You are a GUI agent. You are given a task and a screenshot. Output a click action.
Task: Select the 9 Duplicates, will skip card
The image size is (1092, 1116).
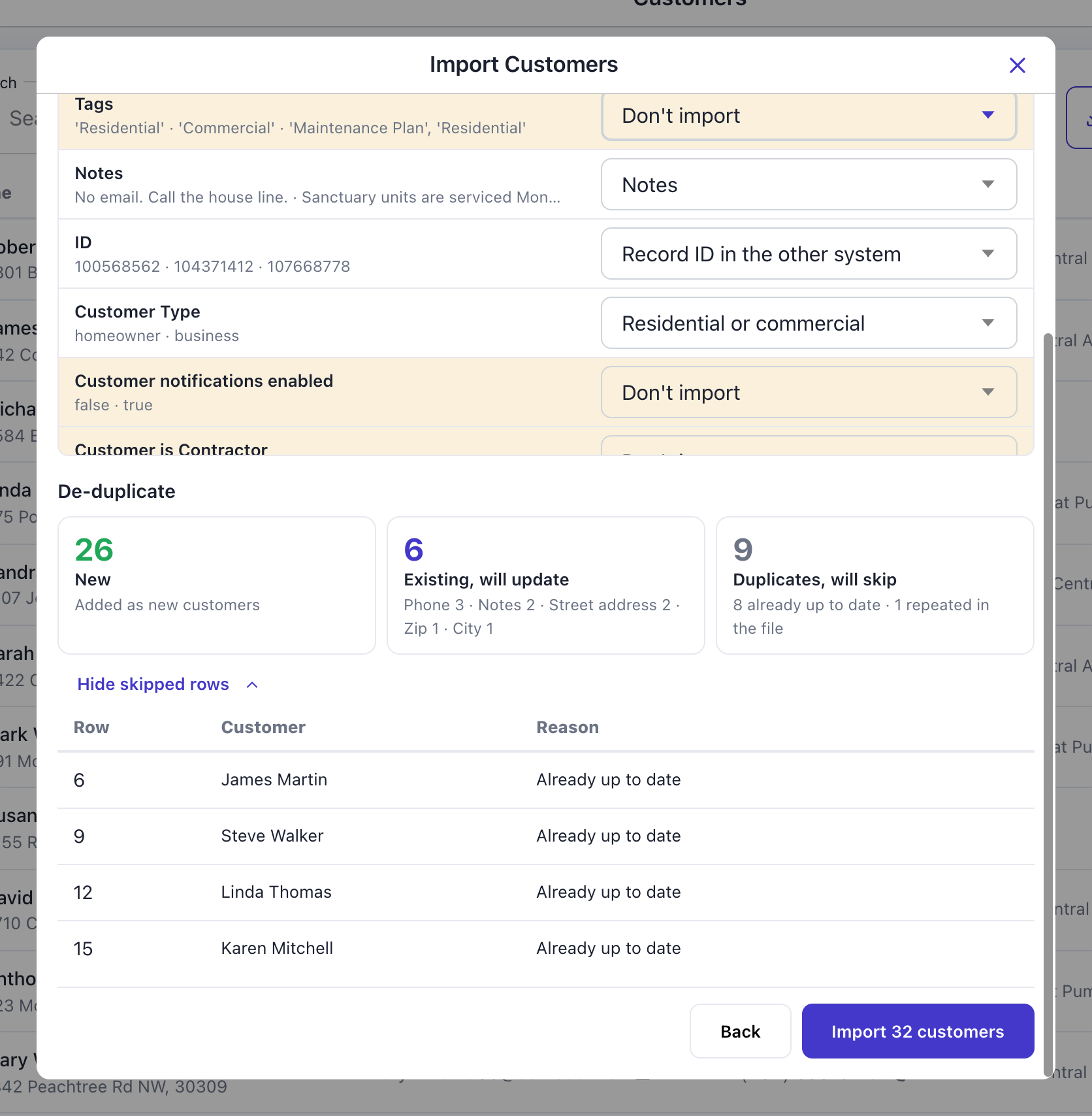click(x=875, y=585)
